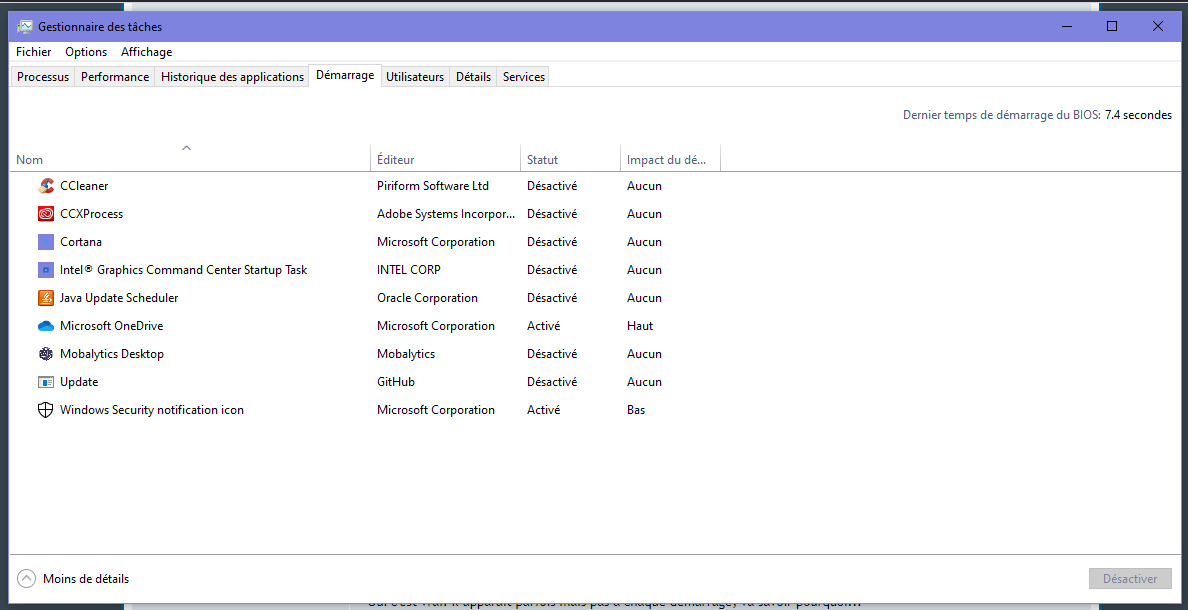The width and height of the screenshot is (1188, 610).
Task: Click Mobalytics Desktop's Désactivé status
Action: tap(552, 354)
